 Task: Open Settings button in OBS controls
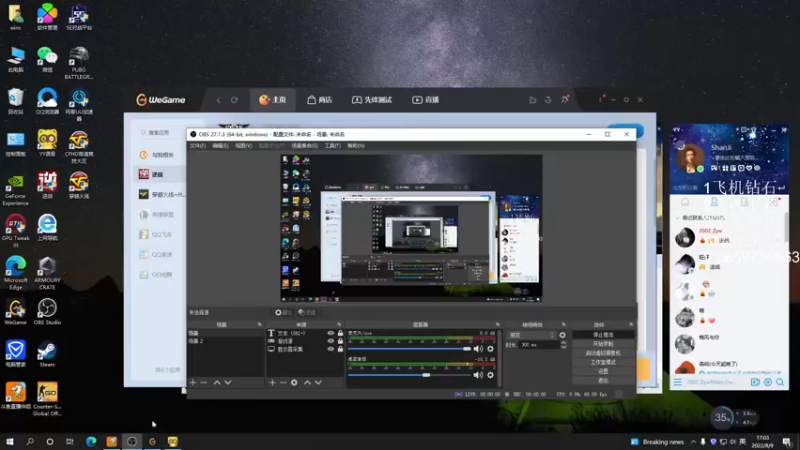coord(603,371)
